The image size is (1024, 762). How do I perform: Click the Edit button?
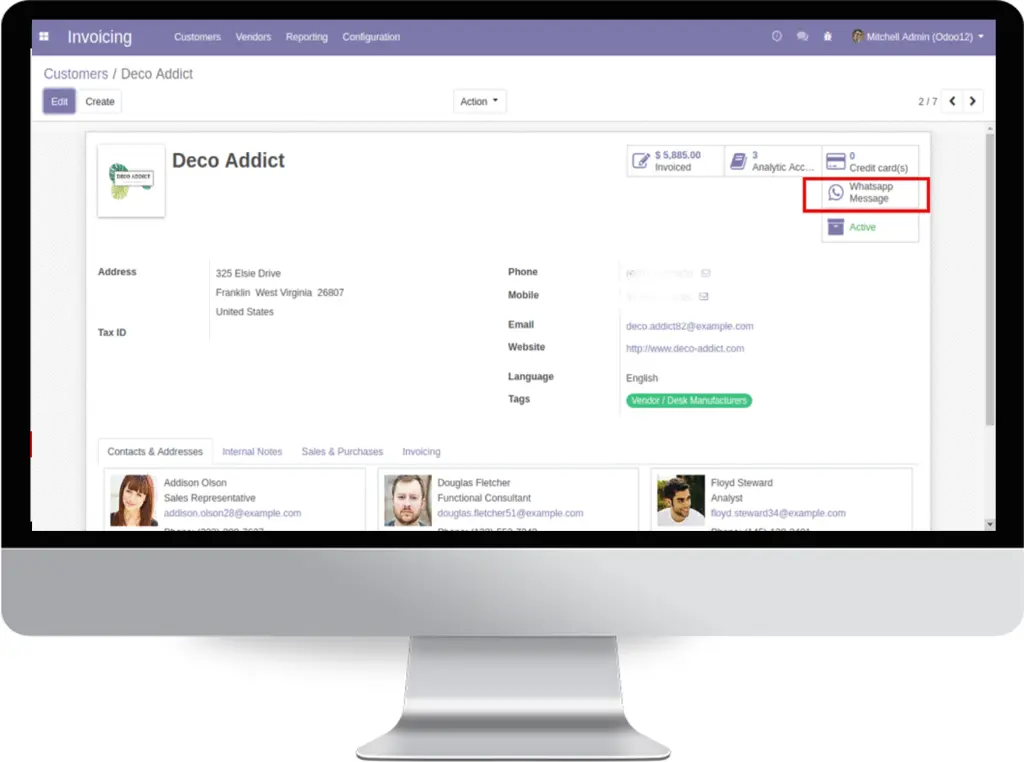click(59, 101)
